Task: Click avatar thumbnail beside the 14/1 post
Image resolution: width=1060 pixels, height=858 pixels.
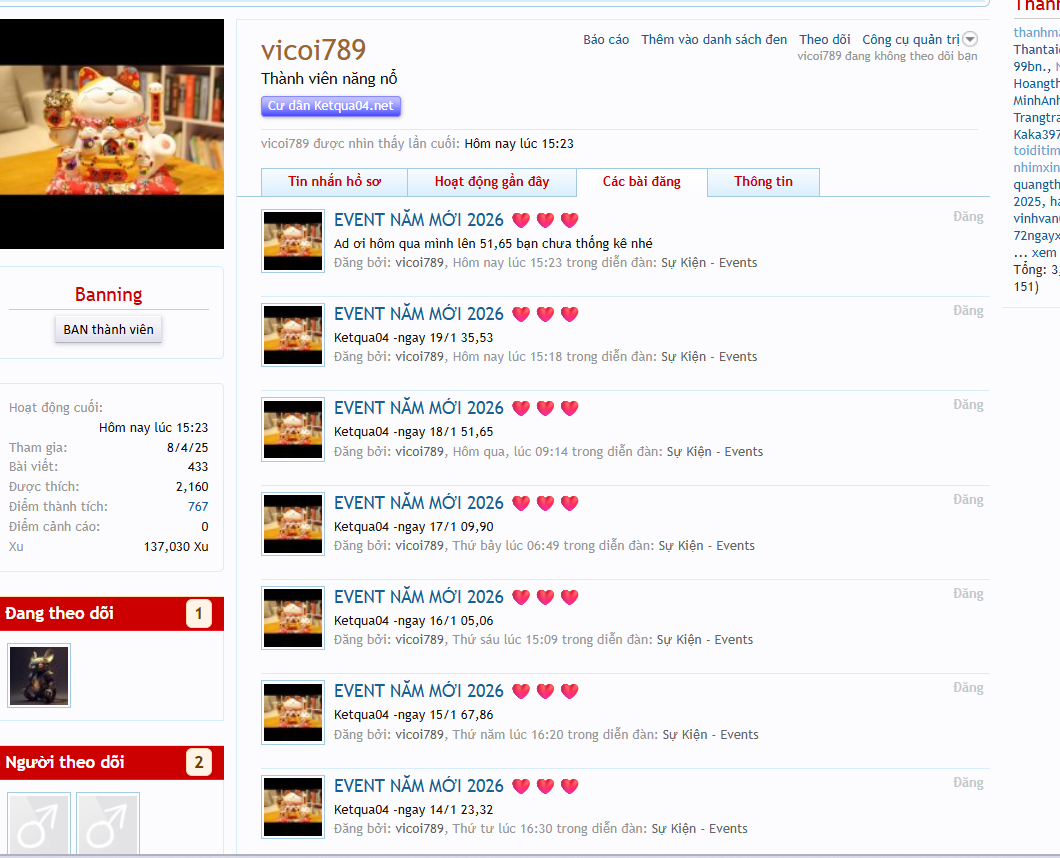Action: (x=293, y=807)
